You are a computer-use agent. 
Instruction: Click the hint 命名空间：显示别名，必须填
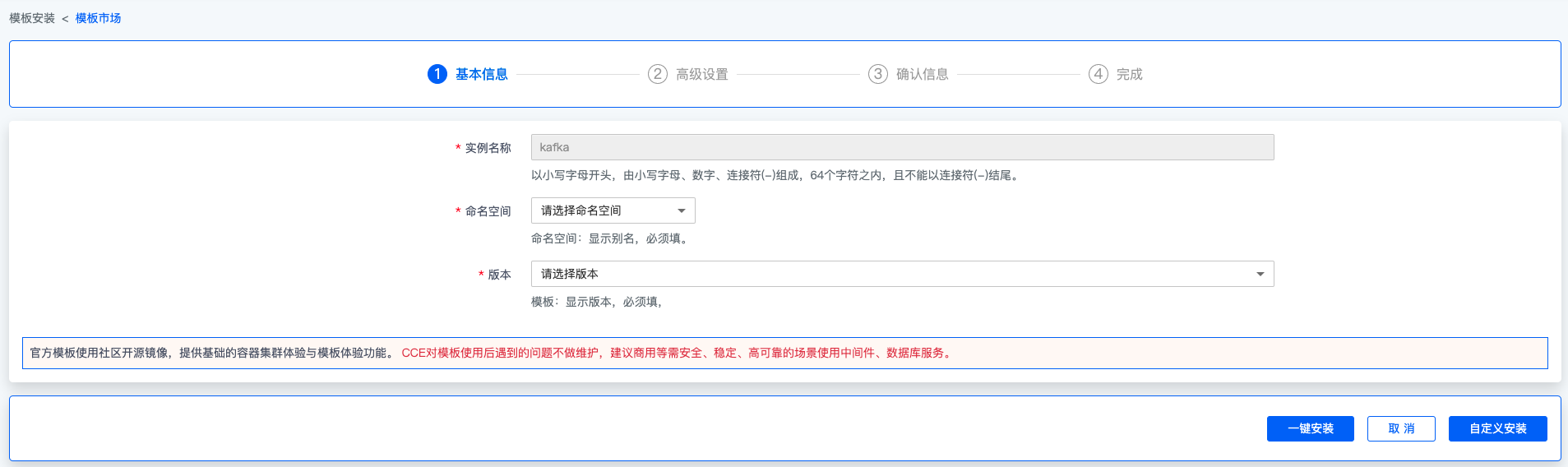[611, 238]
